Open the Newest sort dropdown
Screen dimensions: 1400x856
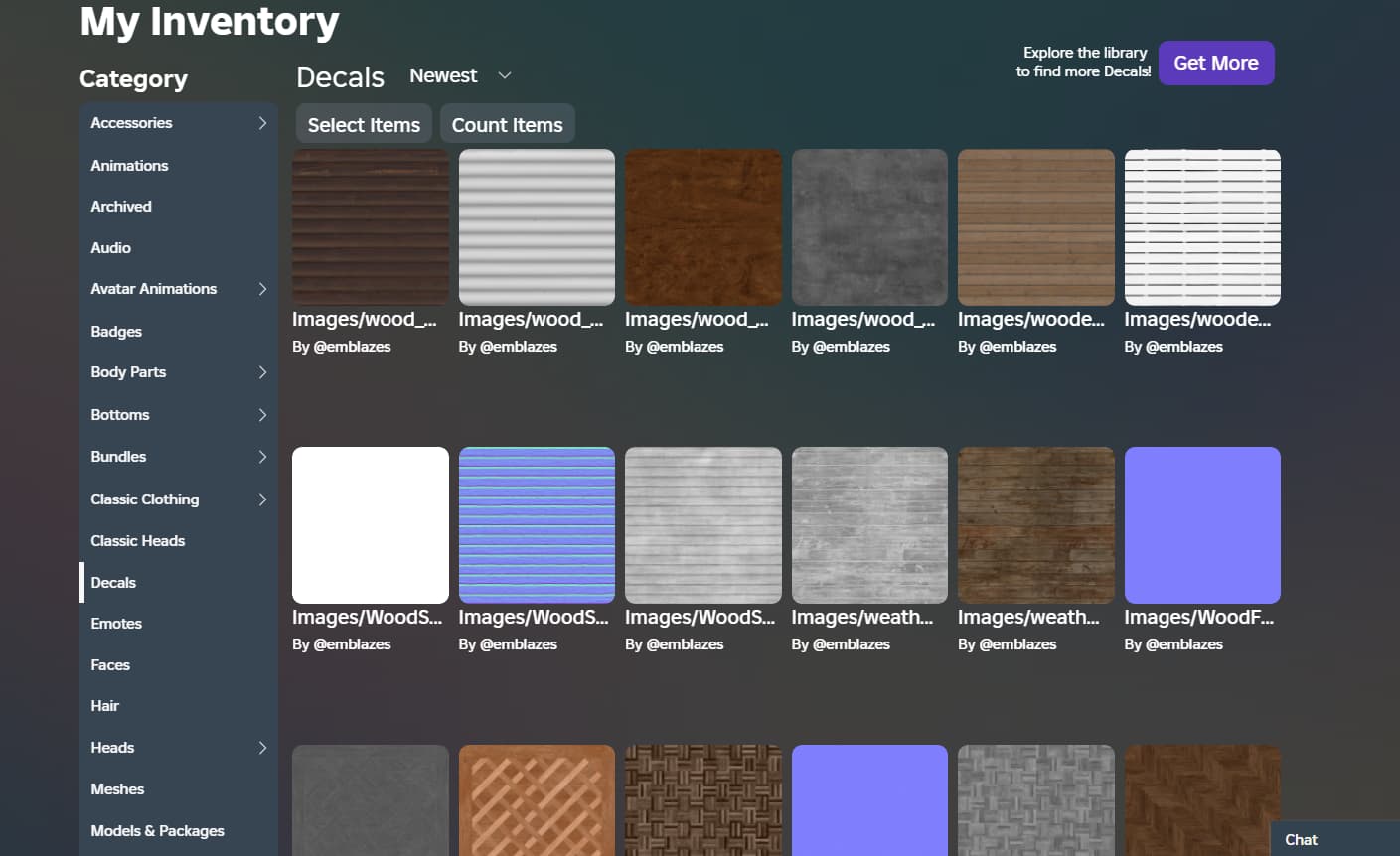tap(460, 75)
